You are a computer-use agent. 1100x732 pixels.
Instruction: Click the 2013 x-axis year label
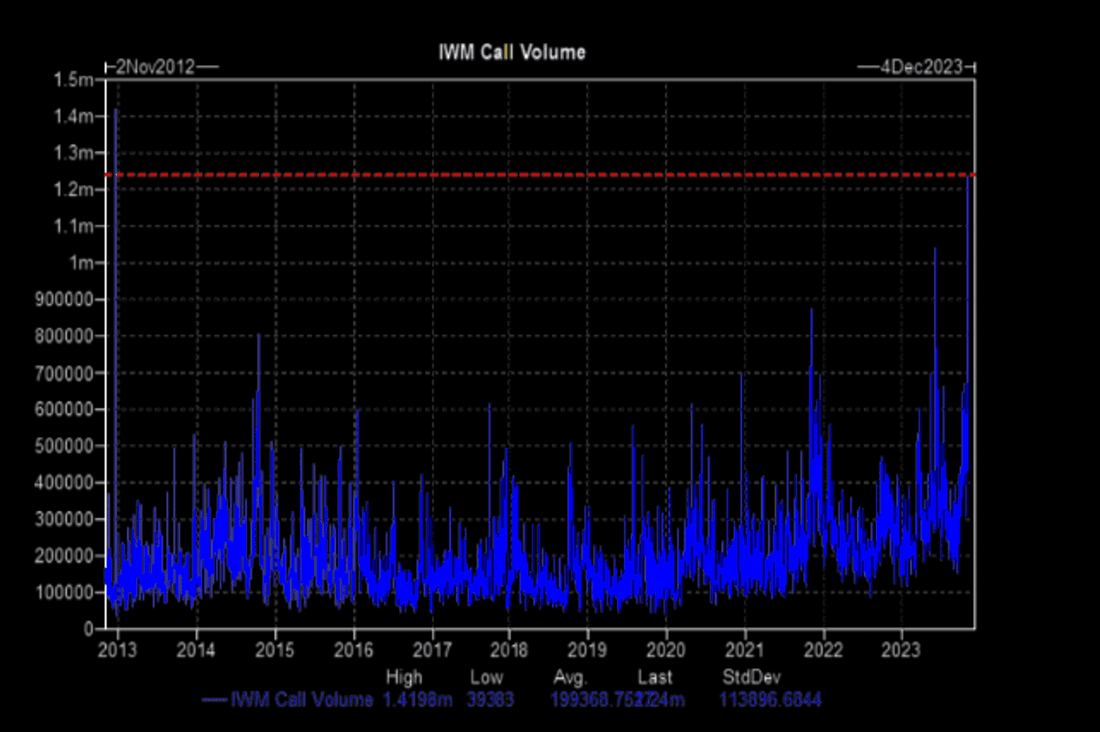(117, 650)
